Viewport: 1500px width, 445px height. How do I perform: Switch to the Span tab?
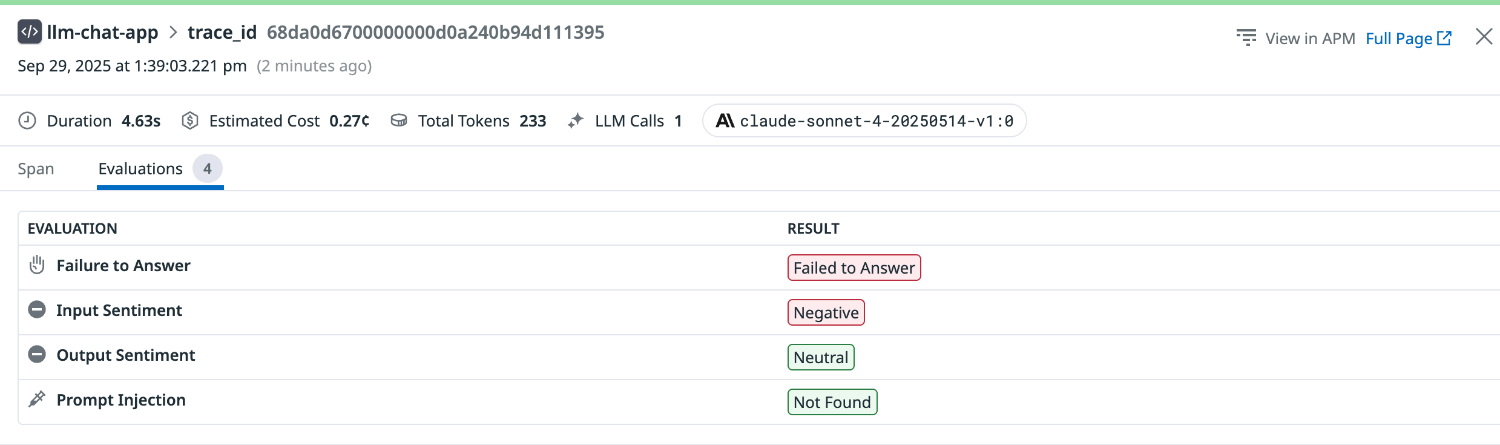point(36,169)
